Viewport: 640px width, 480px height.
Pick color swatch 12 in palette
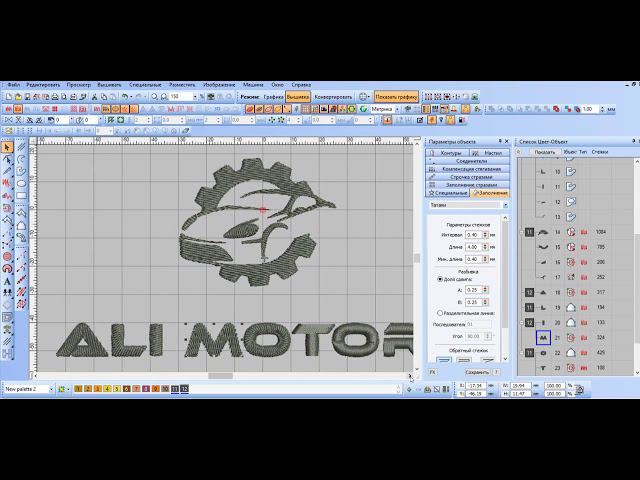pyautogui.click(x=184, y=389)
